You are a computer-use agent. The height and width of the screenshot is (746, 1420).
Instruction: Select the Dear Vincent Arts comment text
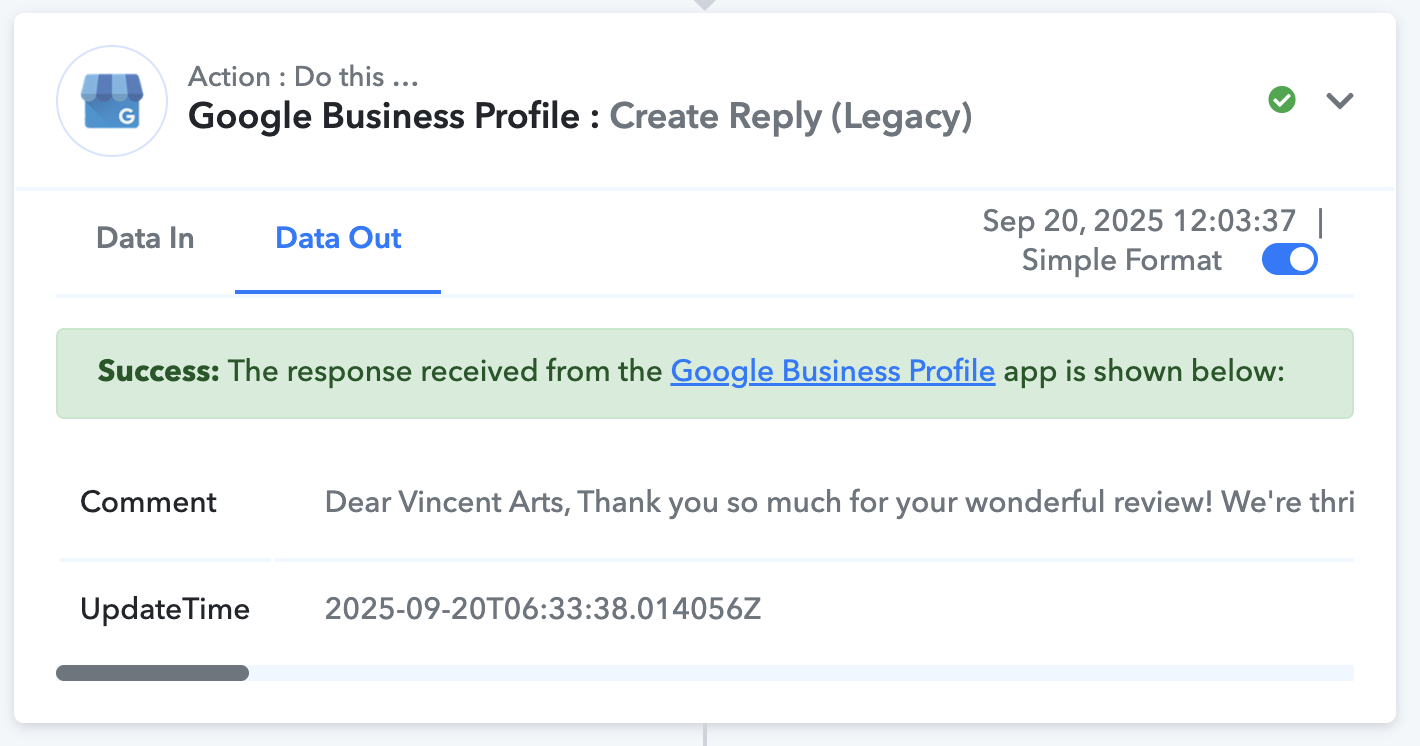coord(839,501)
